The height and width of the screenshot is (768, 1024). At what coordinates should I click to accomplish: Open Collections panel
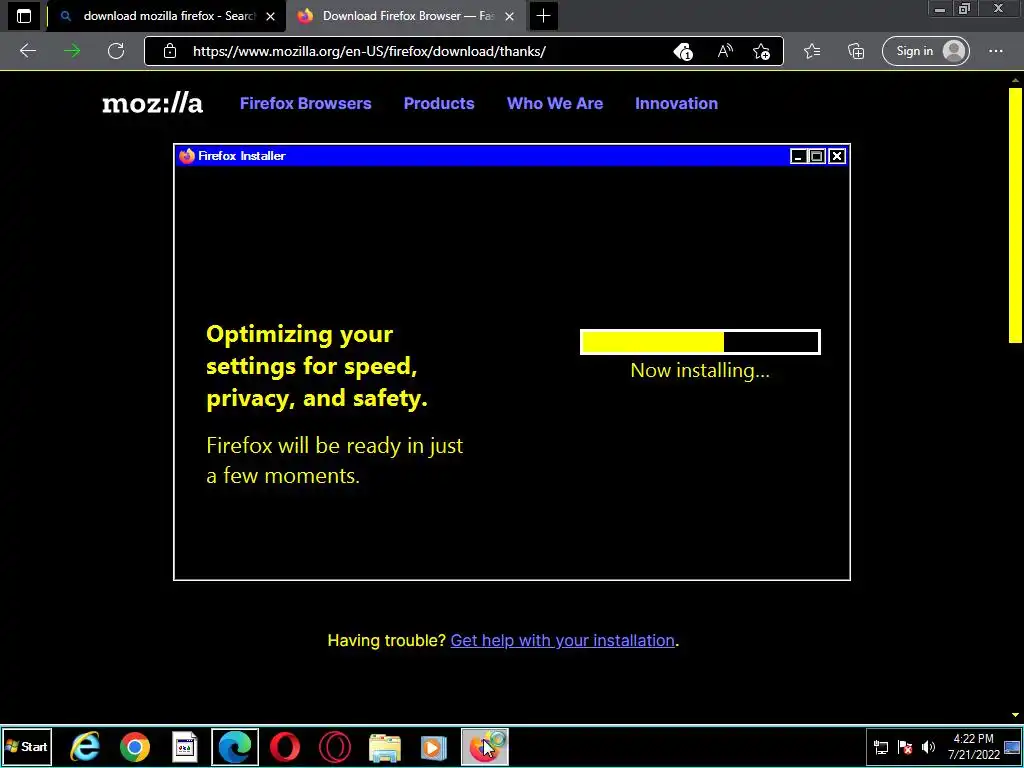(x=856, y=51)
